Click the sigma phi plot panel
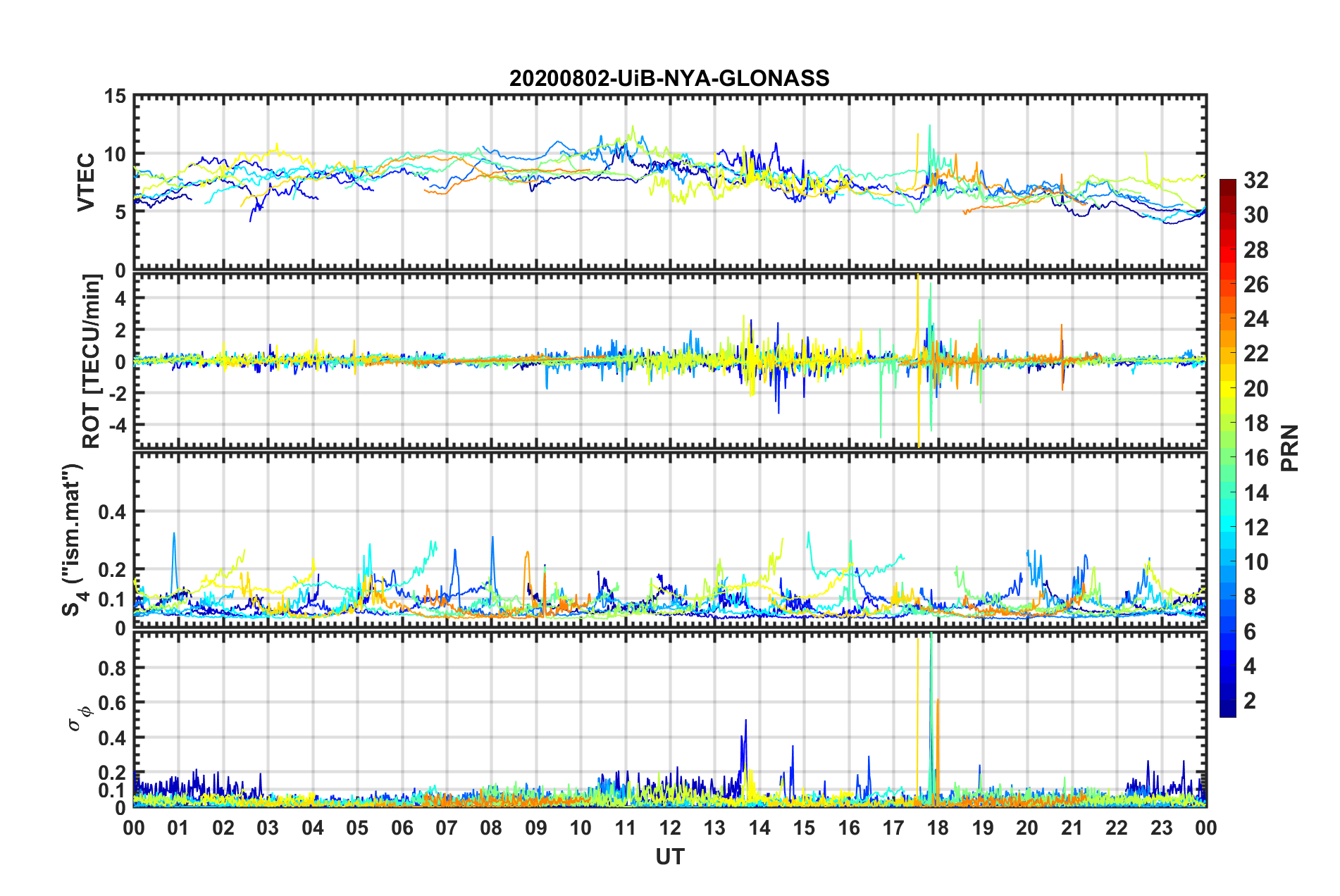Screen dimensions: 1340x896 670,719
